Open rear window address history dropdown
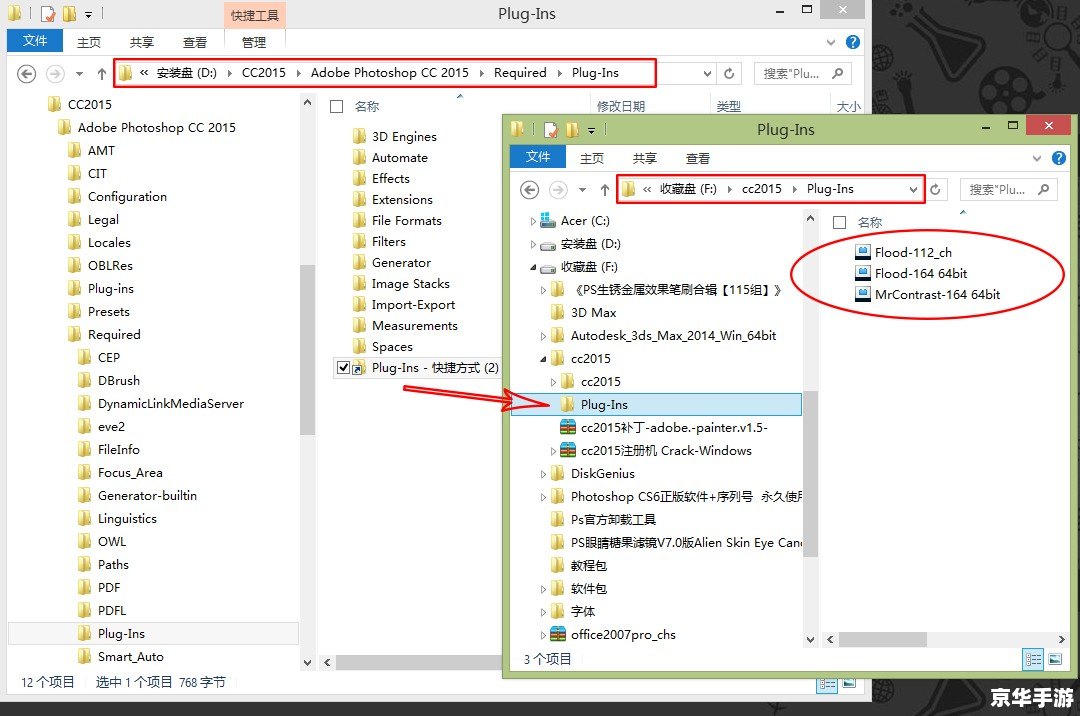Viewport: 1080px width, 716px height. (707, 73)
